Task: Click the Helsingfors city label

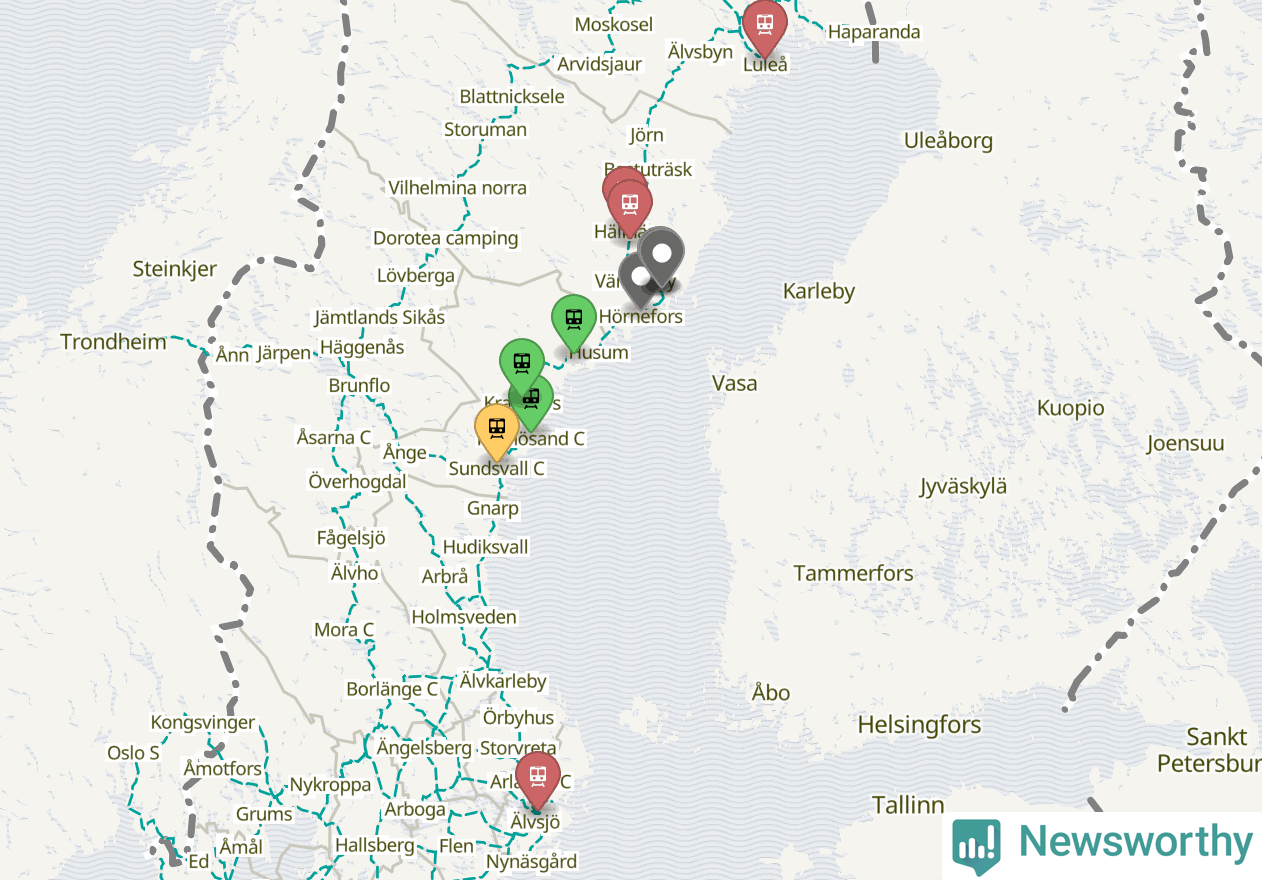Action: click(x=919, y=725)
